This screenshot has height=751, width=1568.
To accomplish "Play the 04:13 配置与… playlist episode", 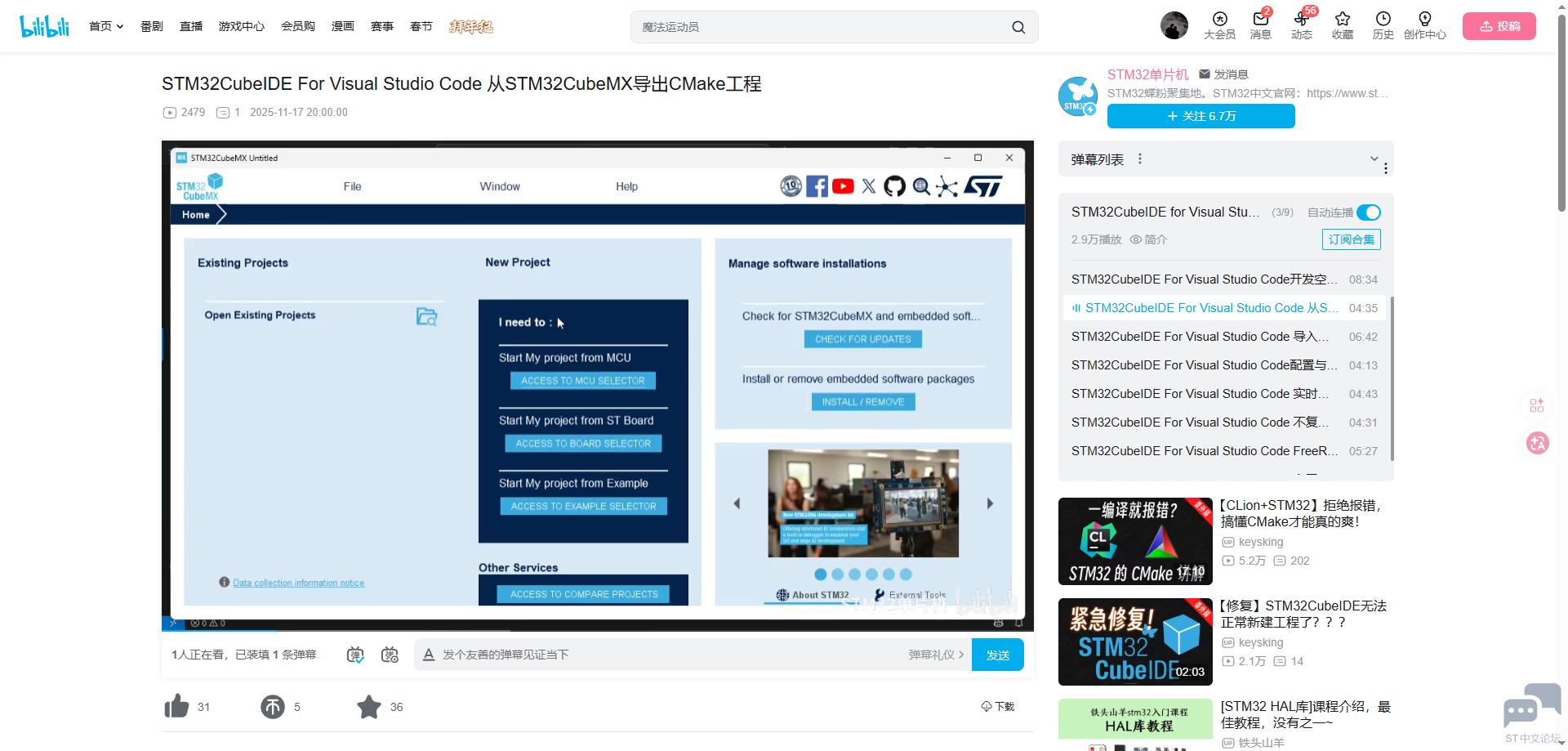I will coord(1225,365).
